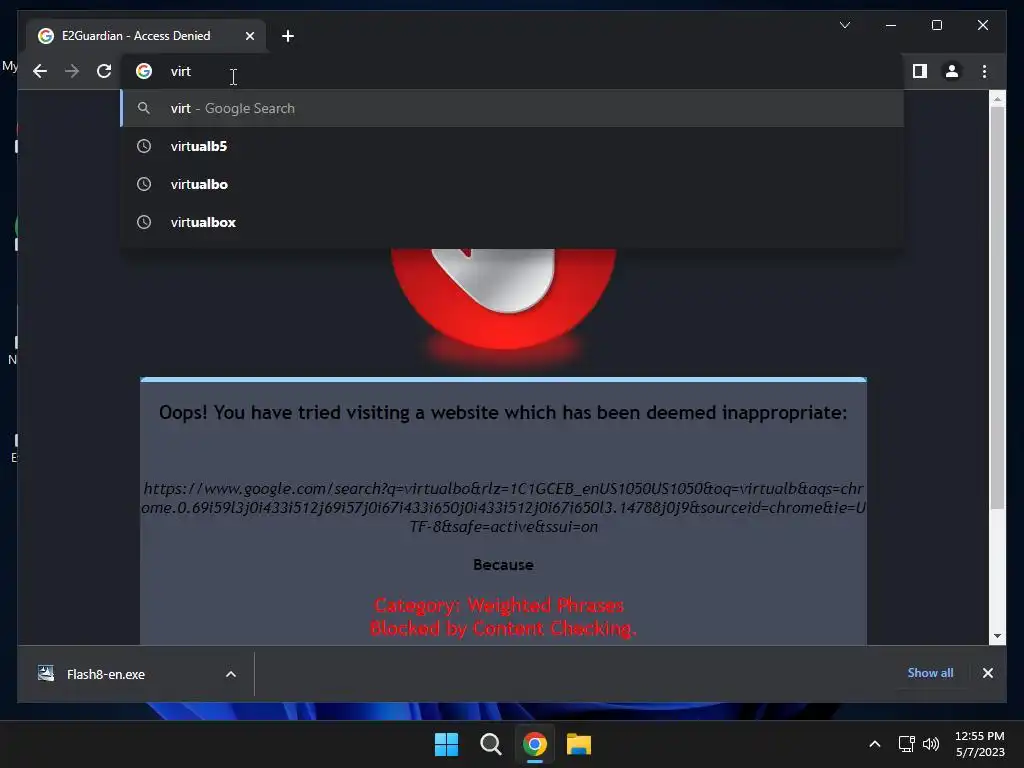Click the 'Oops! You have tried visiting' heading
1024x768 pixels.
tap(504, 413)
